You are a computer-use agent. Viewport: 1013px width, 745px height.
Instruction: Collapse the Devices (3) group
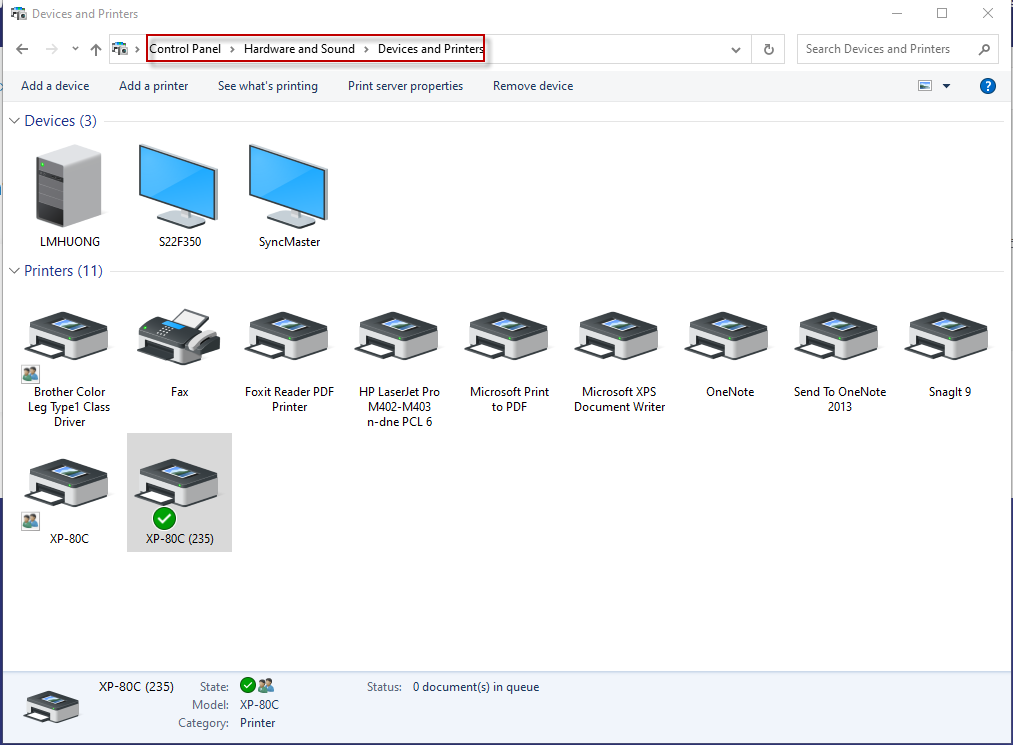pos(14,121)
